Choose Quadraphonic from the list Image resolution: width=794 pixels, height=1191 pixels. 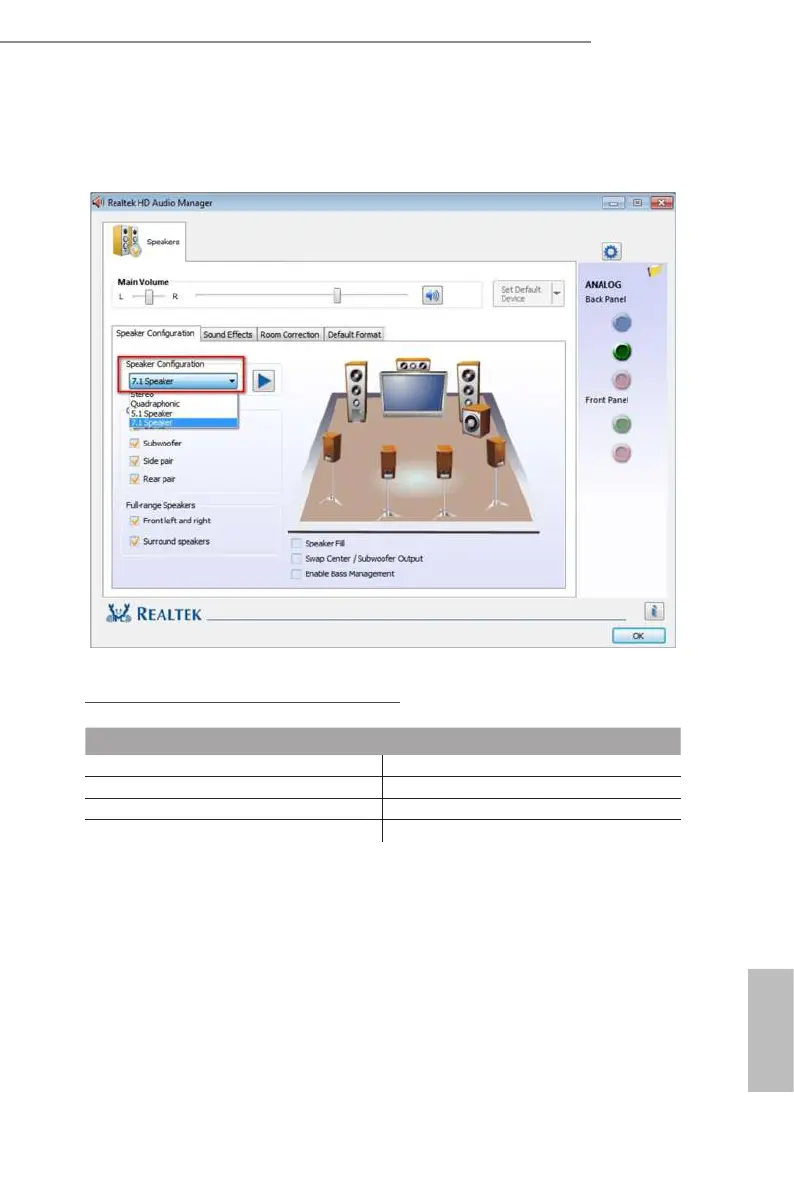click(183, 404)
